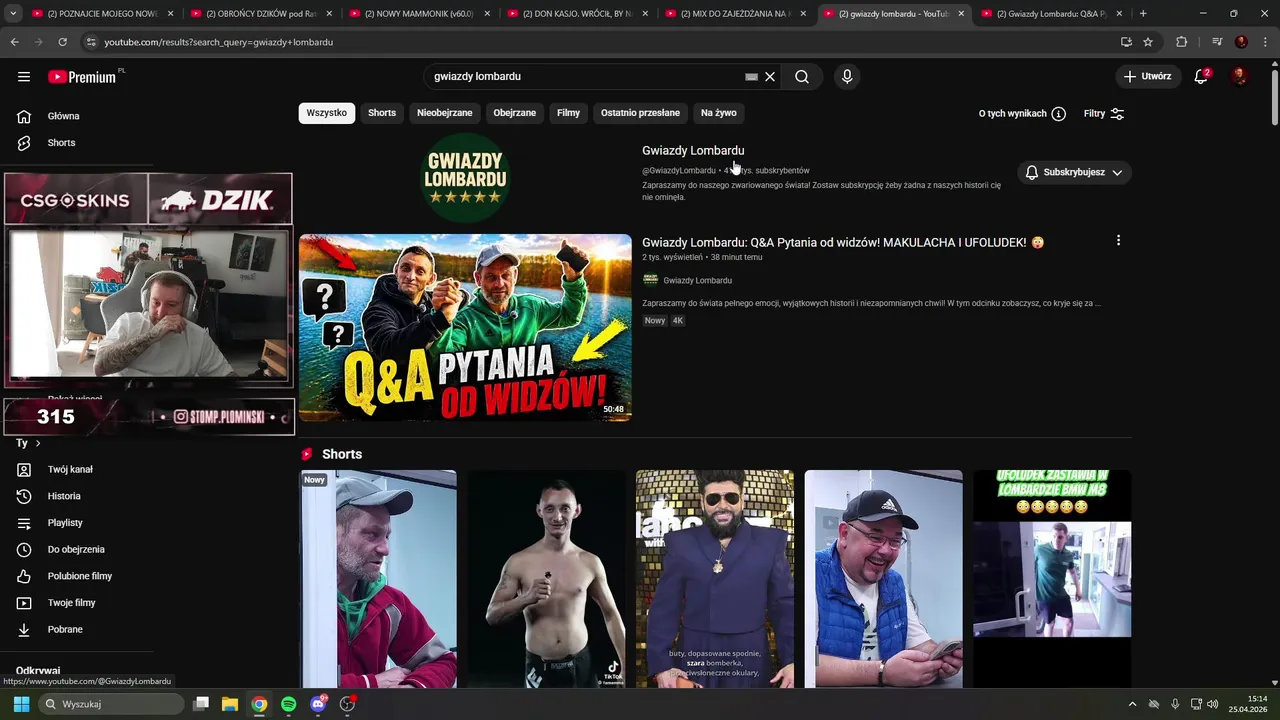Expand the Ty section chevron
This screenshot has width=1280, height=720.
[x=38, y=443]
